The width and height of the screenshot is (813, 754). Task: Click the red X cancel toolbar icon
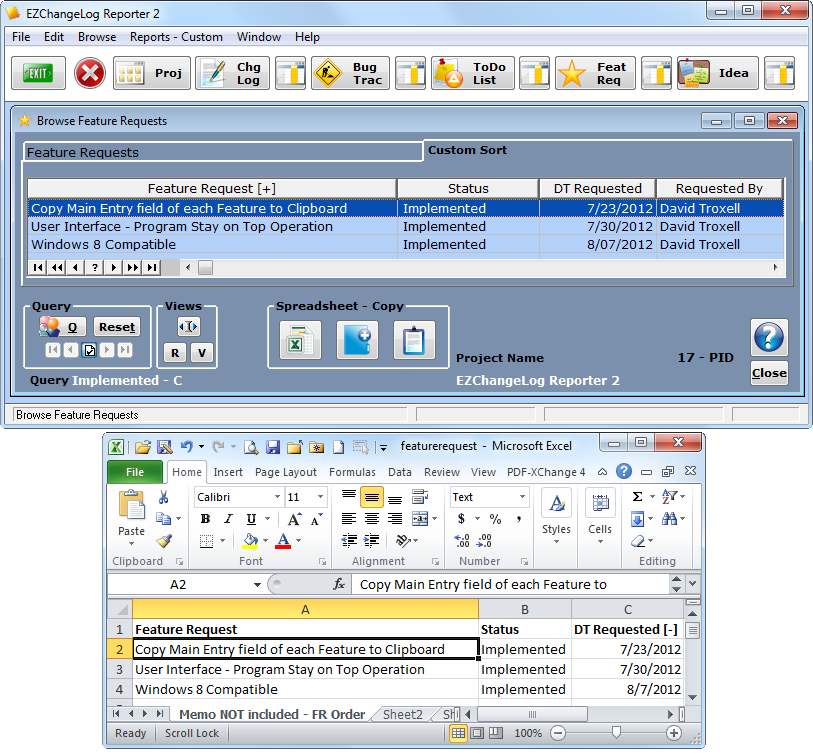pyautogui.click(x=89, y=73)
